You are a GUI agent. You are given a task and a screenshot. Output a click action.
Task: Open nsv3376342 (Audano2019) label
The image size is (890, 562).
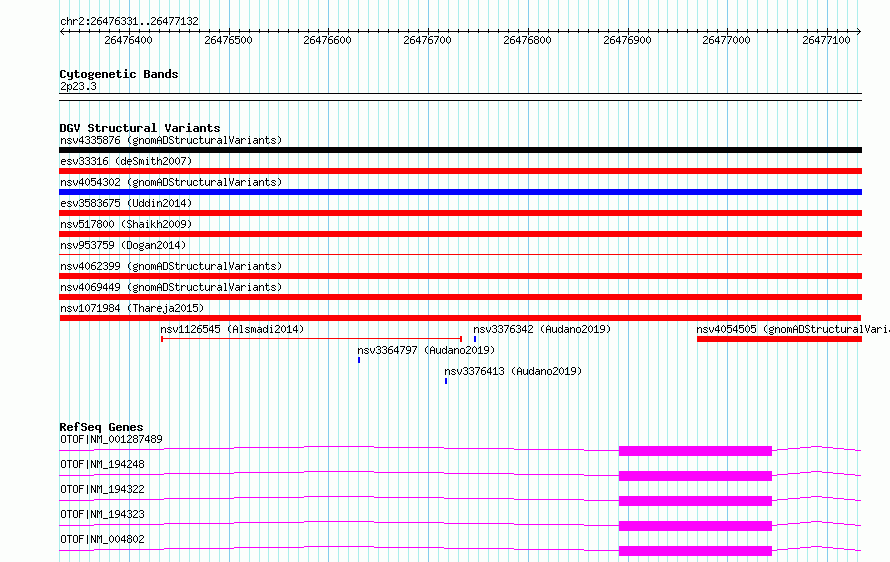[542, 329]
